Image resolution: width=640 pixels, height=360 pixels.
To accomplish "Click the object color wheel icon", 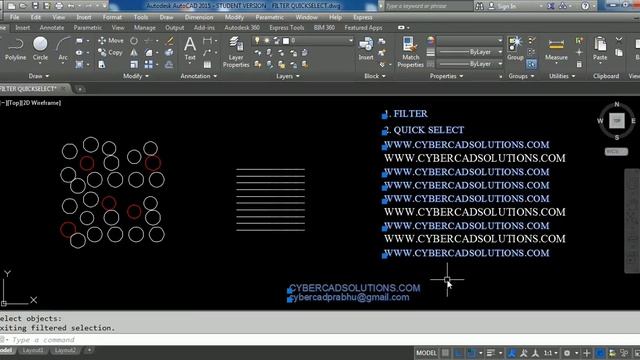I will [x=431, y=40].
